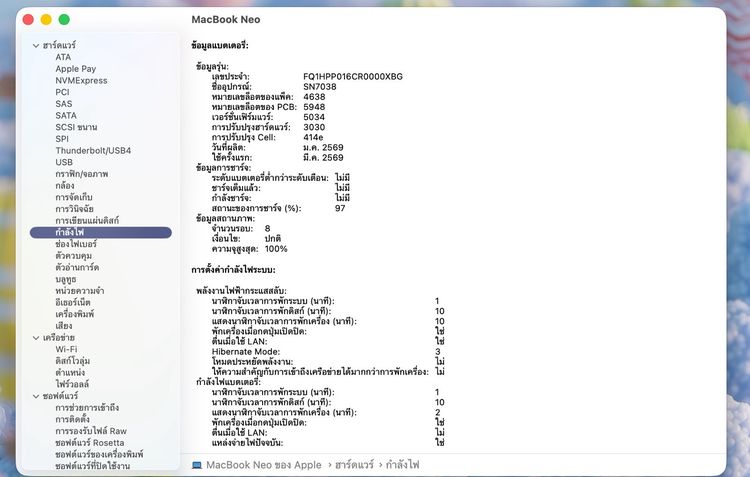Click Cell revision value 414e
The image size is (750, 477).
click(313, 137)
